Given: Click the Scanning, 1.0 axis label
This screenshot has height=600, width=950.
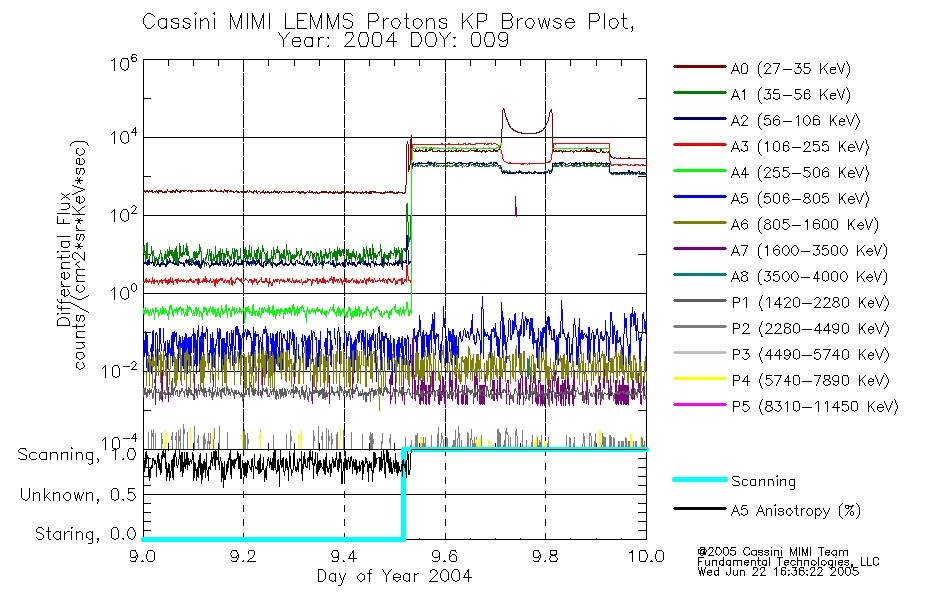Looking at the screenshot, I should click(77, 455).
